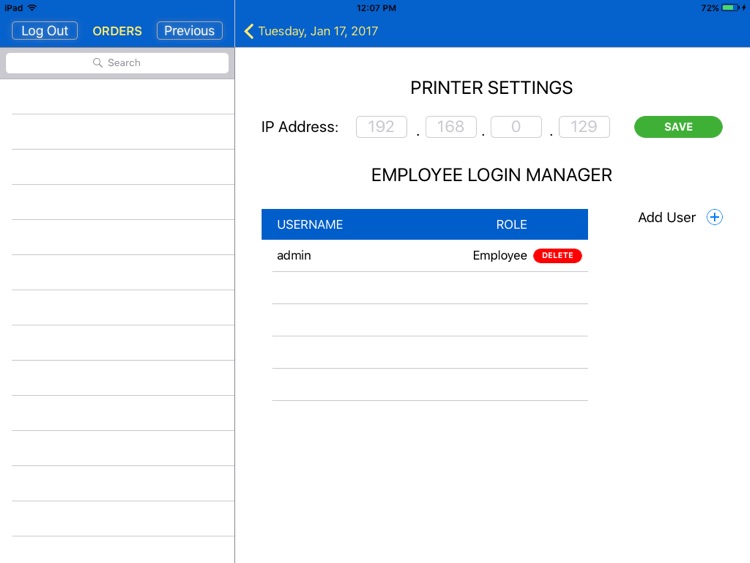Tap the USERNAME column header
The image size is (750, 563).
coord(309,224)
